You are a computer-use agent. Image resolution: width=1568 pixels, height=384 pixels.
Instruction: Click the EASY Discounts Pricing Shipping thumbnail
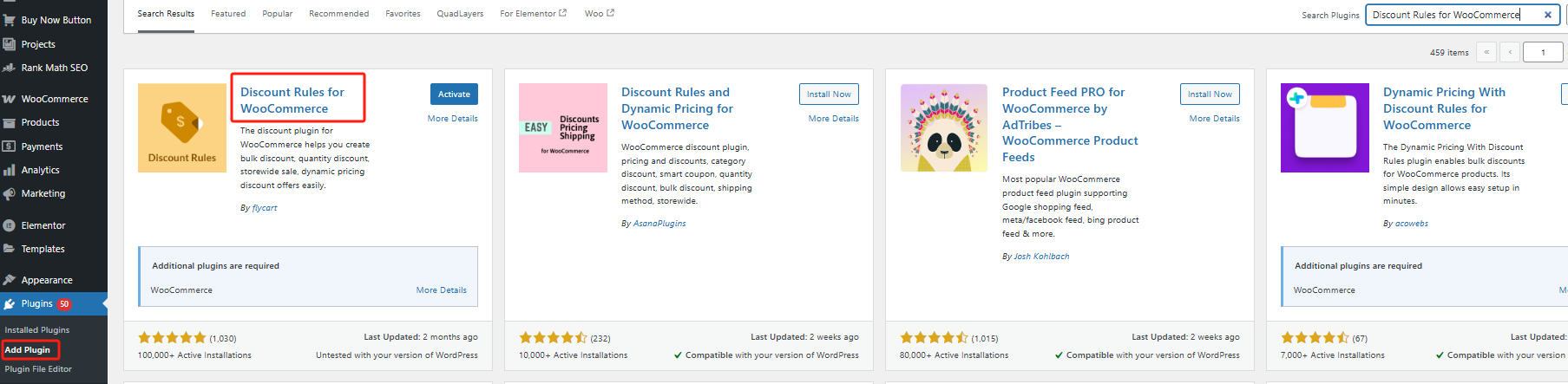point(563,127)
